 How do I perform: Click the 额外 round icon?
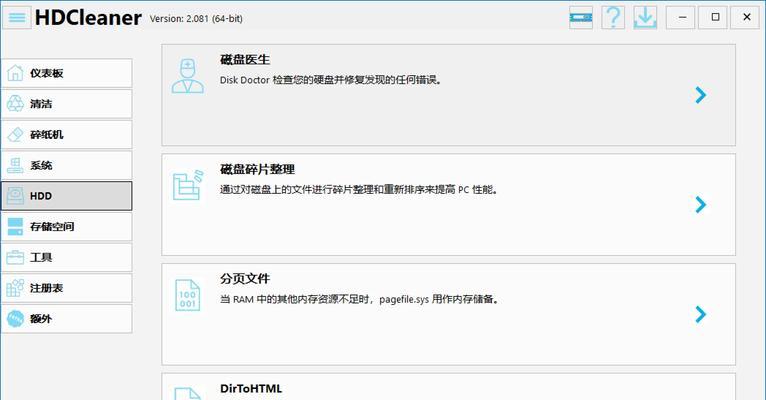(15, 319)
